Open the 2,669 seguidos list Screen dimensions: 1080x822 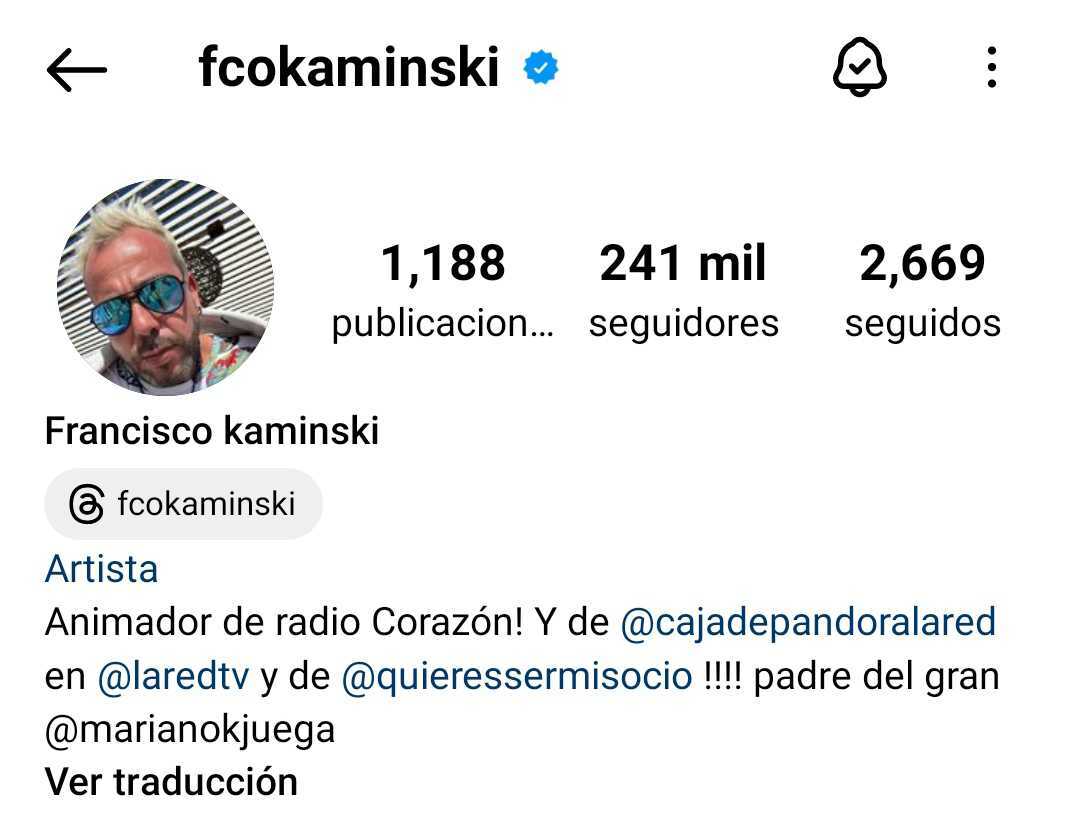[922, 290]
